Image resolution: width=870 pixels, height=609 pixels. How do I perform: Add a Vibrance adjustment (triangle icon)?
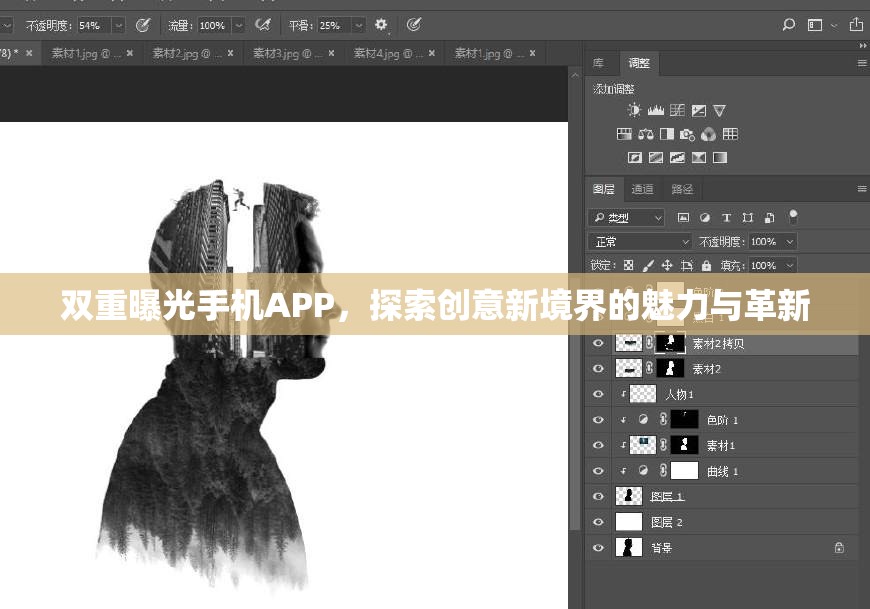tap(720, 110)
